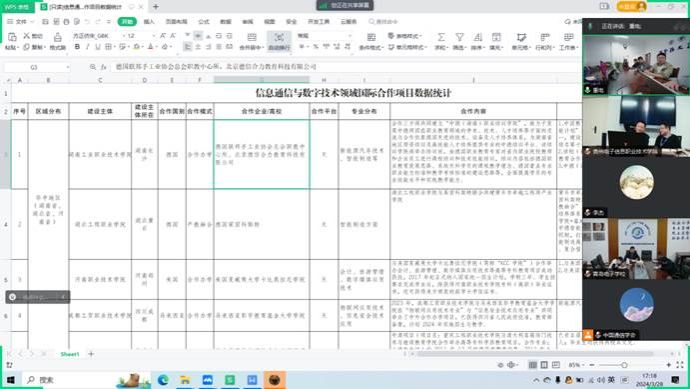Toggle Underline formatting

click(x=98, y=47)
